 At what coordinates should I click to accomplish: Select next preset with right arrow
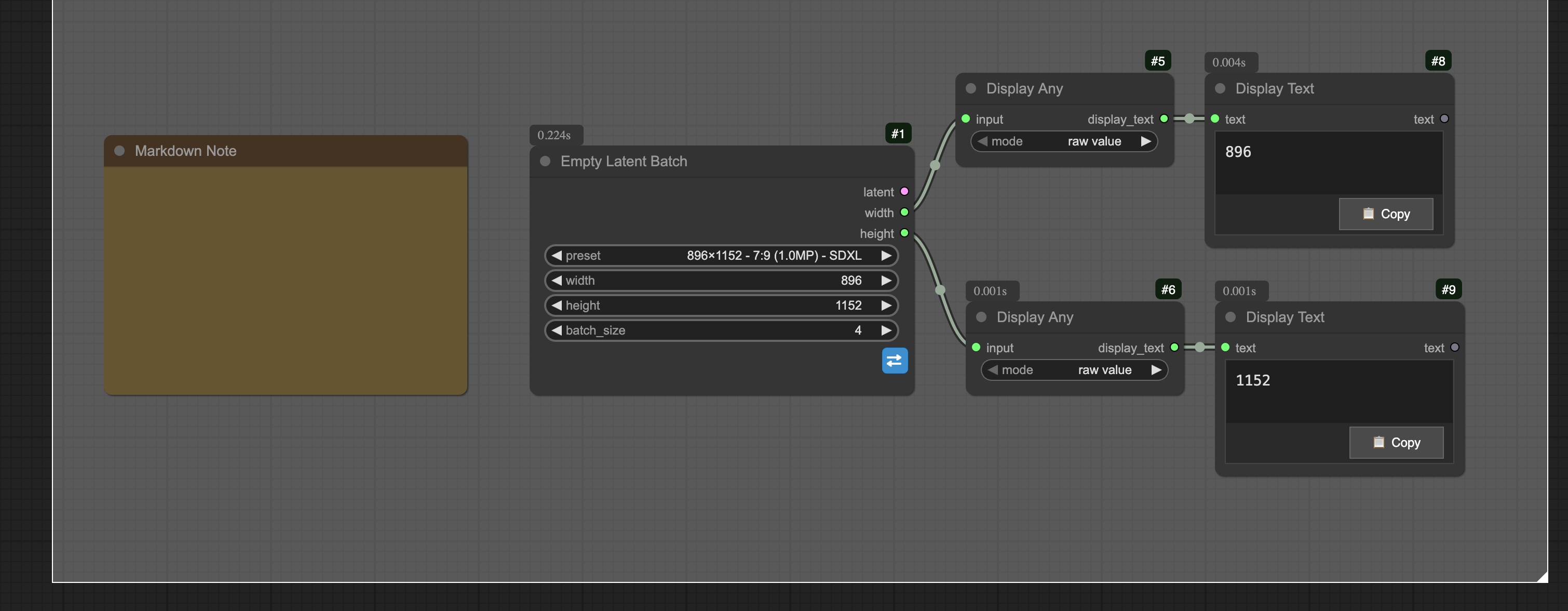886,256
